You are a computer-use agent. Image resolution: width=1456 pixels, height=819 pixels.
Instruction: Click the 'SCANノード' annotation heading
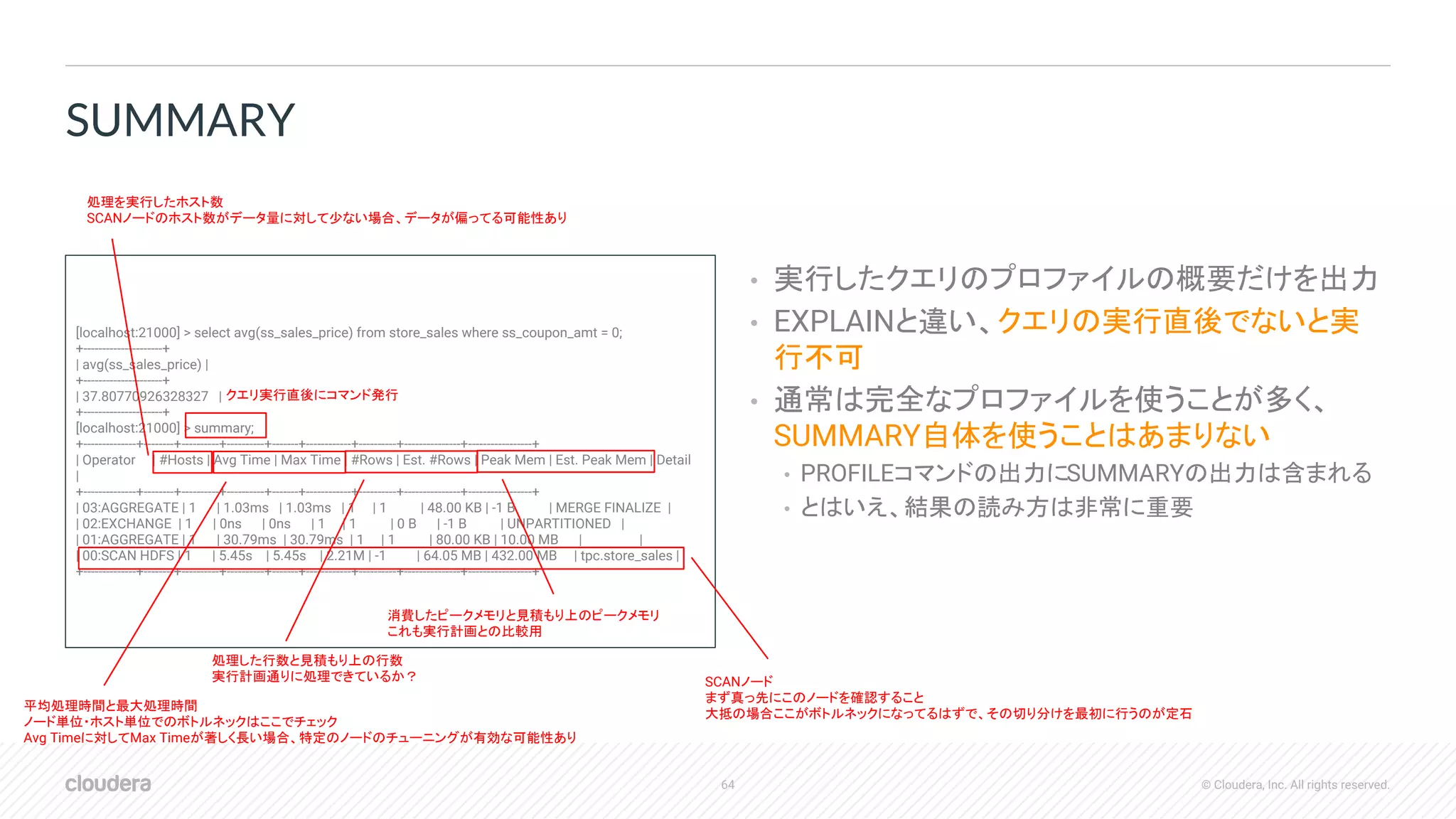point(739,681)
